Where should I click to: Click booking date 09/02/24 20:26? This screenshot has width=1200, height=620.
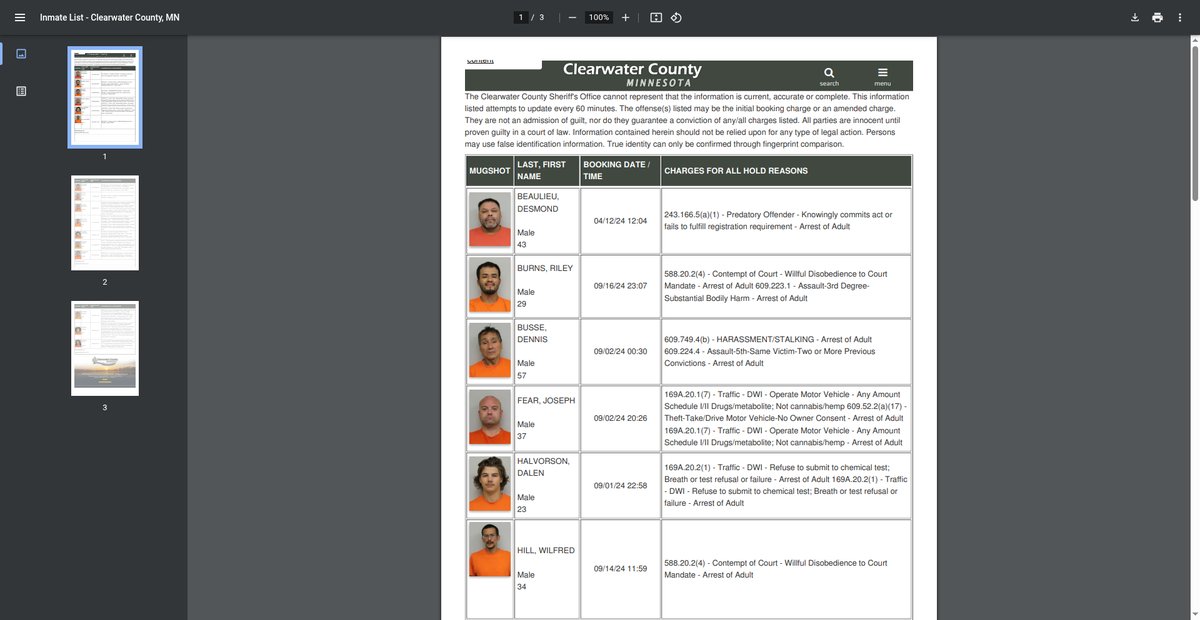(620, 418)
